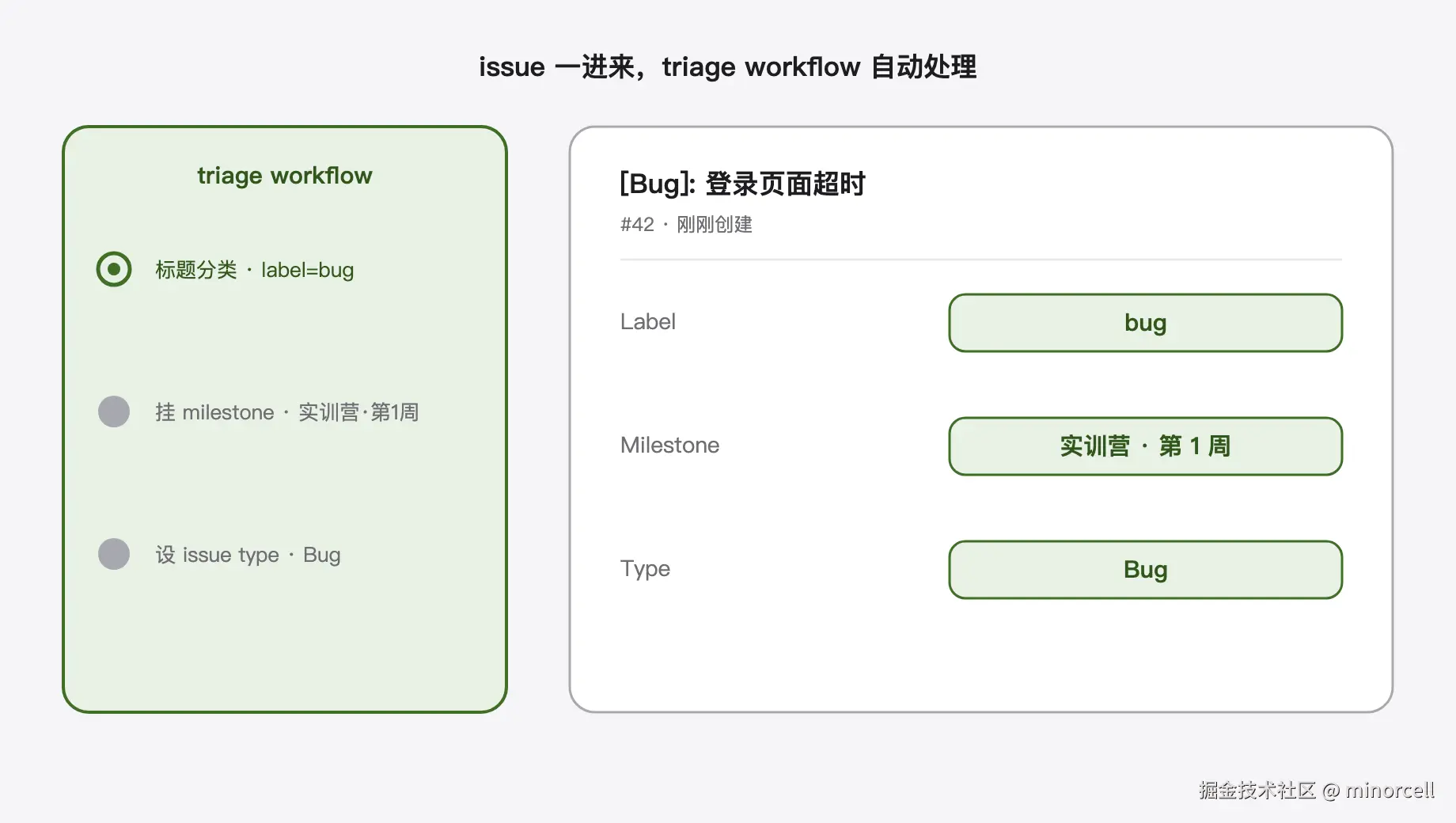This screenshot has width=1456, height=823.
Task: Click the gray step dot beside 设 issue type
Action: tap(114, 554)
